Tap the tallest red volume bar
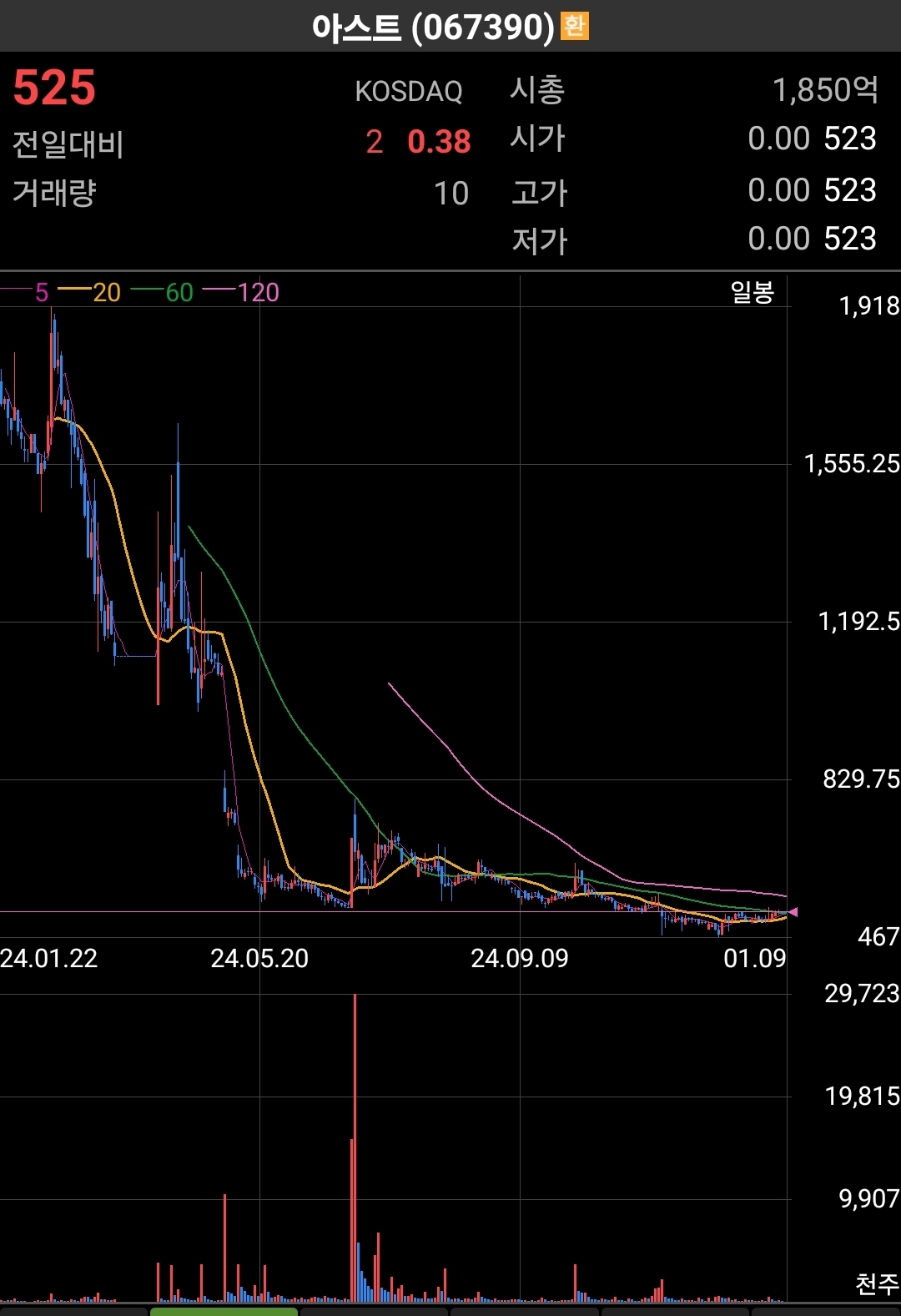 pos(355,1147)
